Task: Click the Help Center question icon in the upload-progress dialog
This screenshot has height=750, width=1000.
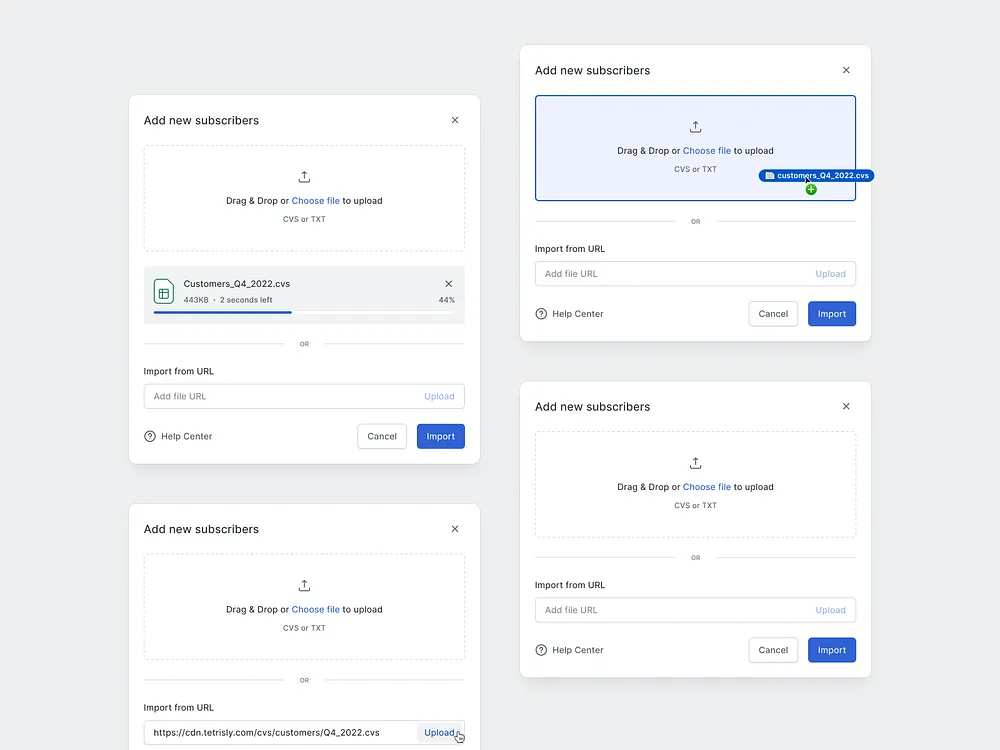Action: [x=150, y=436]
